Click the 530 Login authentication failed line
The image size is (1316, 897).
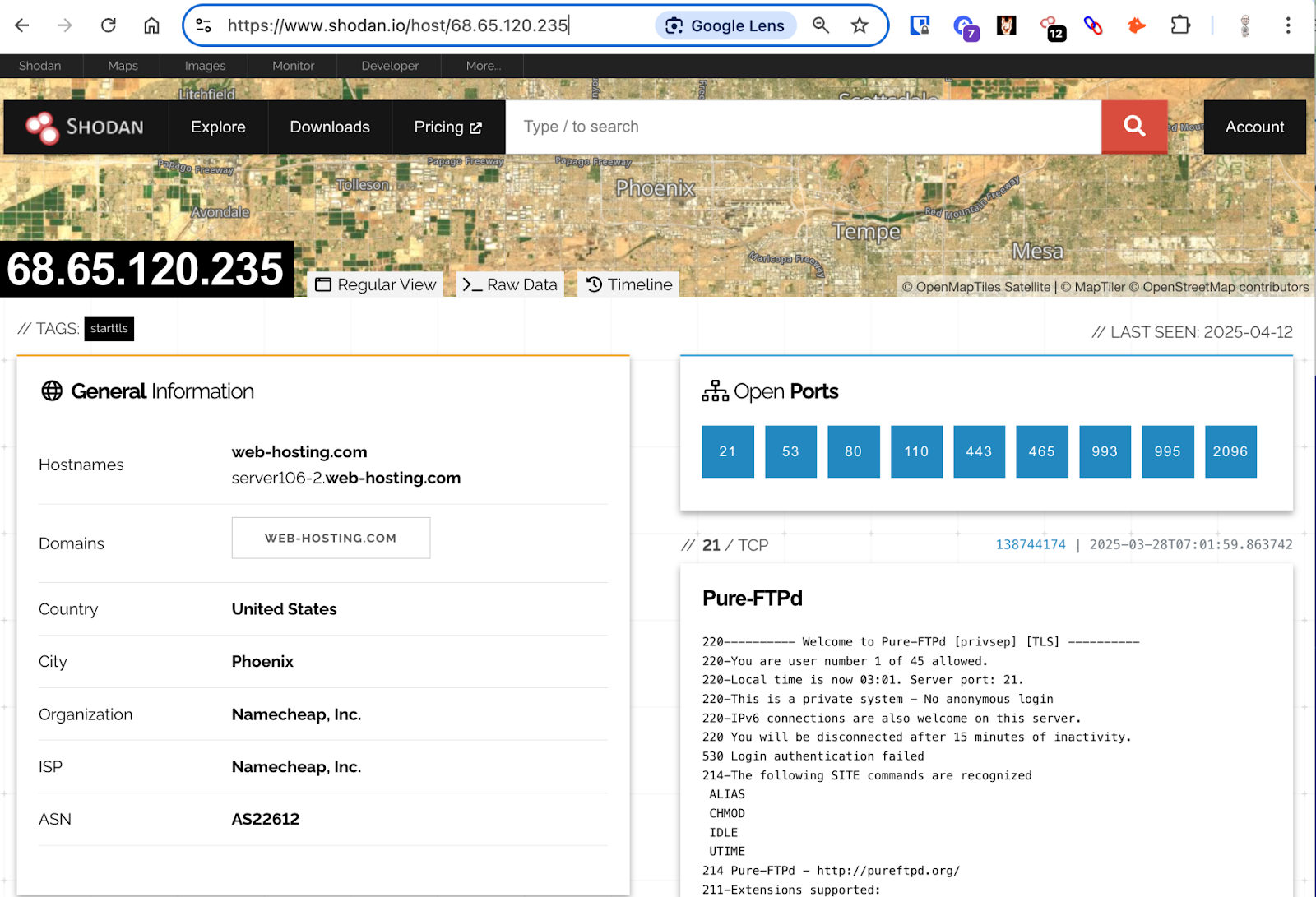coord(813,756)
